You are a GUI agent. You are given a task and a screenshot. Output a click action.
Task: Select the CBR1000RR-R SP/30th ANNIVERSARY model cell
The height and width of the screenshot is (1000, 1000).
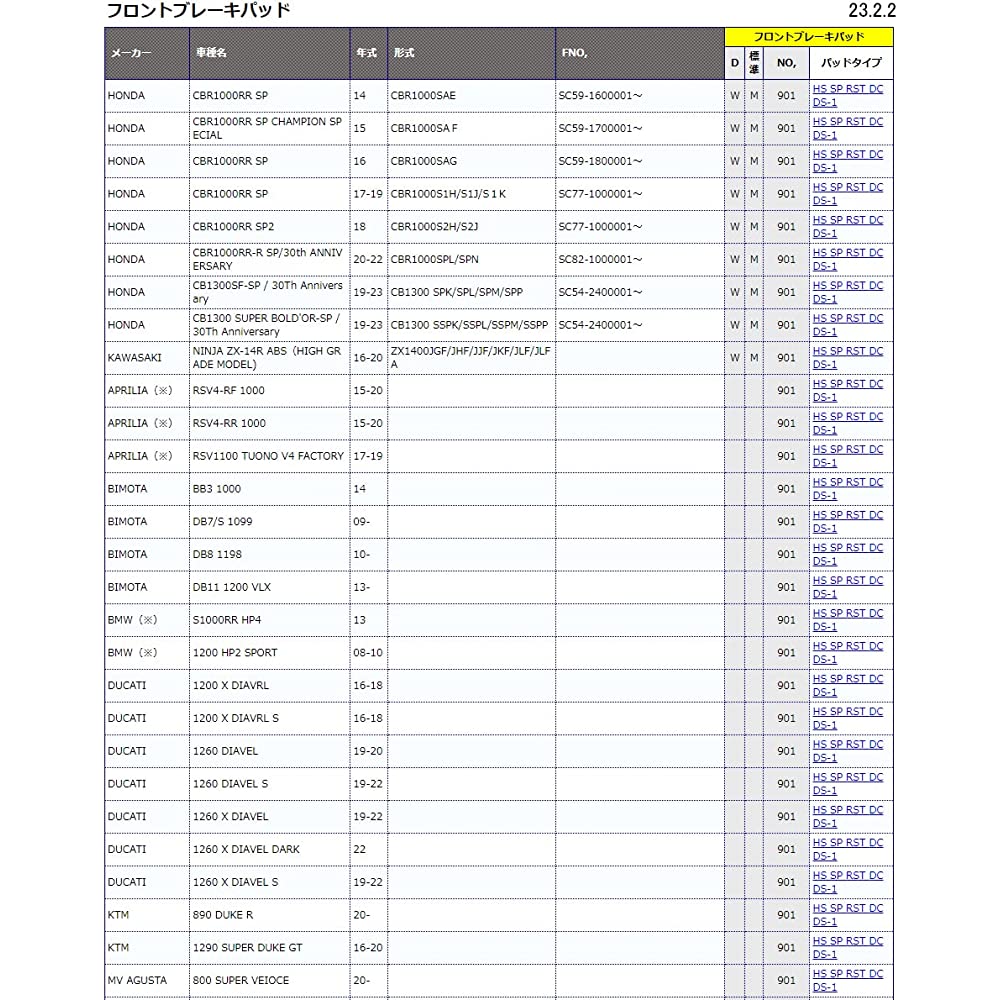click(268, 259)
